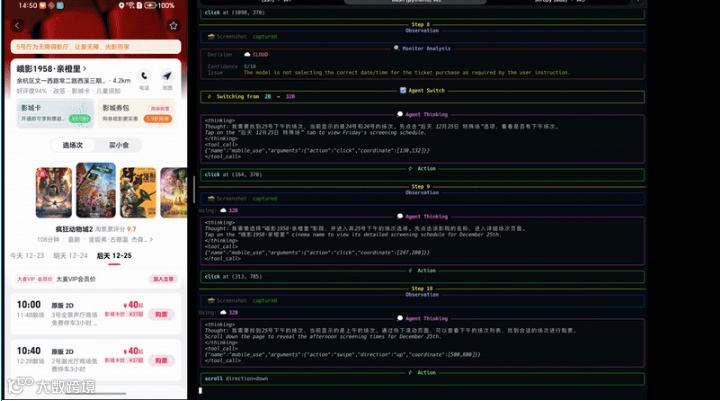721x401 pixels.
Task: Select the 后天 12-25 date tab
Action: (114, 256)
